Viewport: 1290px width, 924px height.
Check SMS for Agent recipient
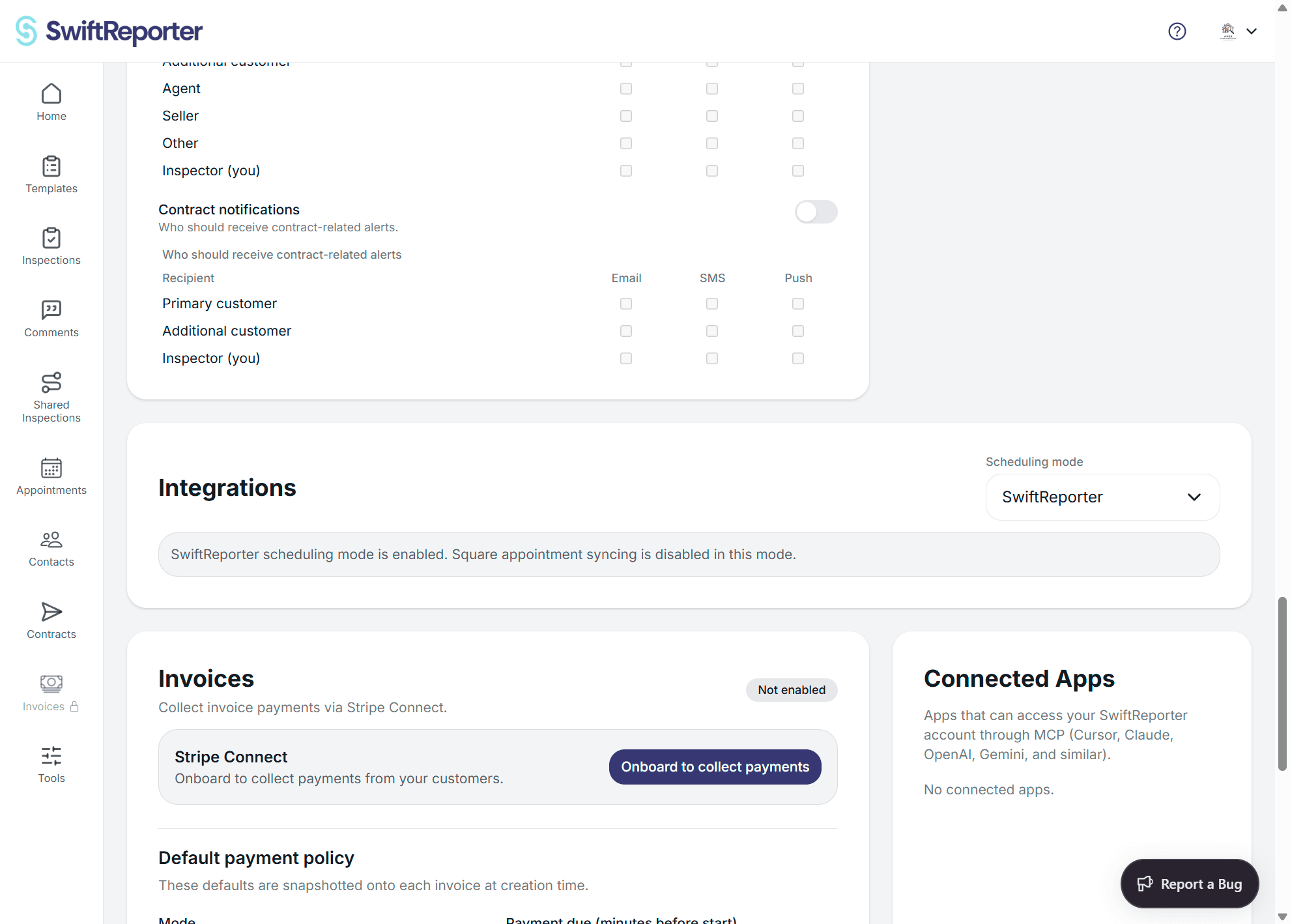[x=712, y=89]
